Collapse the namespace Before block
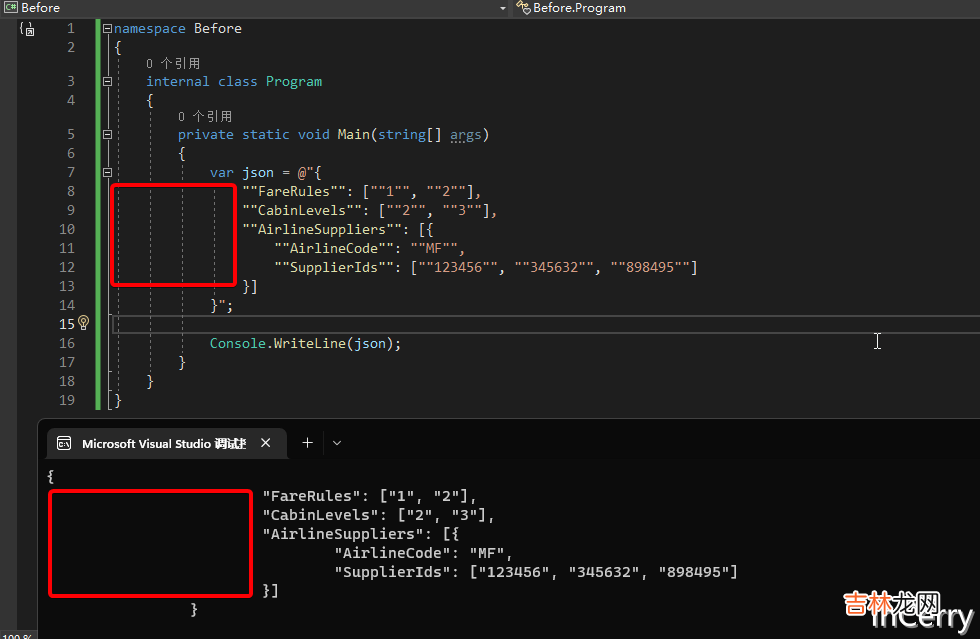The width and height of the screenshot is (980, 639). 107,29
